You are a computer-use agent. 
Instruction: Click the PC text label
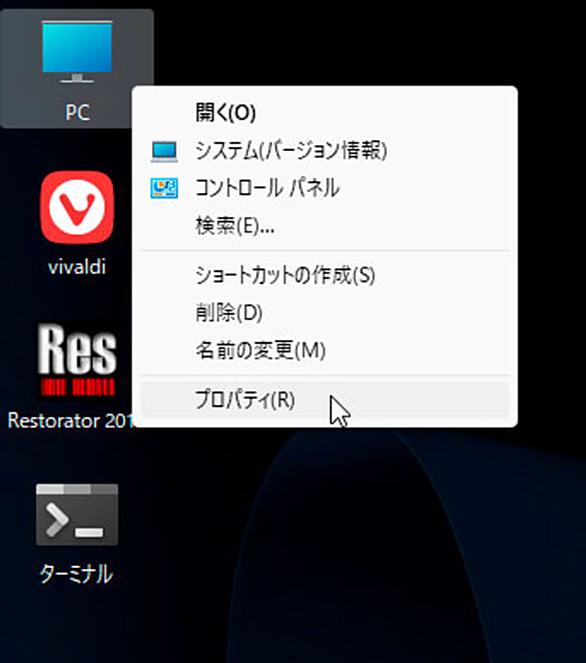tap(77, 112)
